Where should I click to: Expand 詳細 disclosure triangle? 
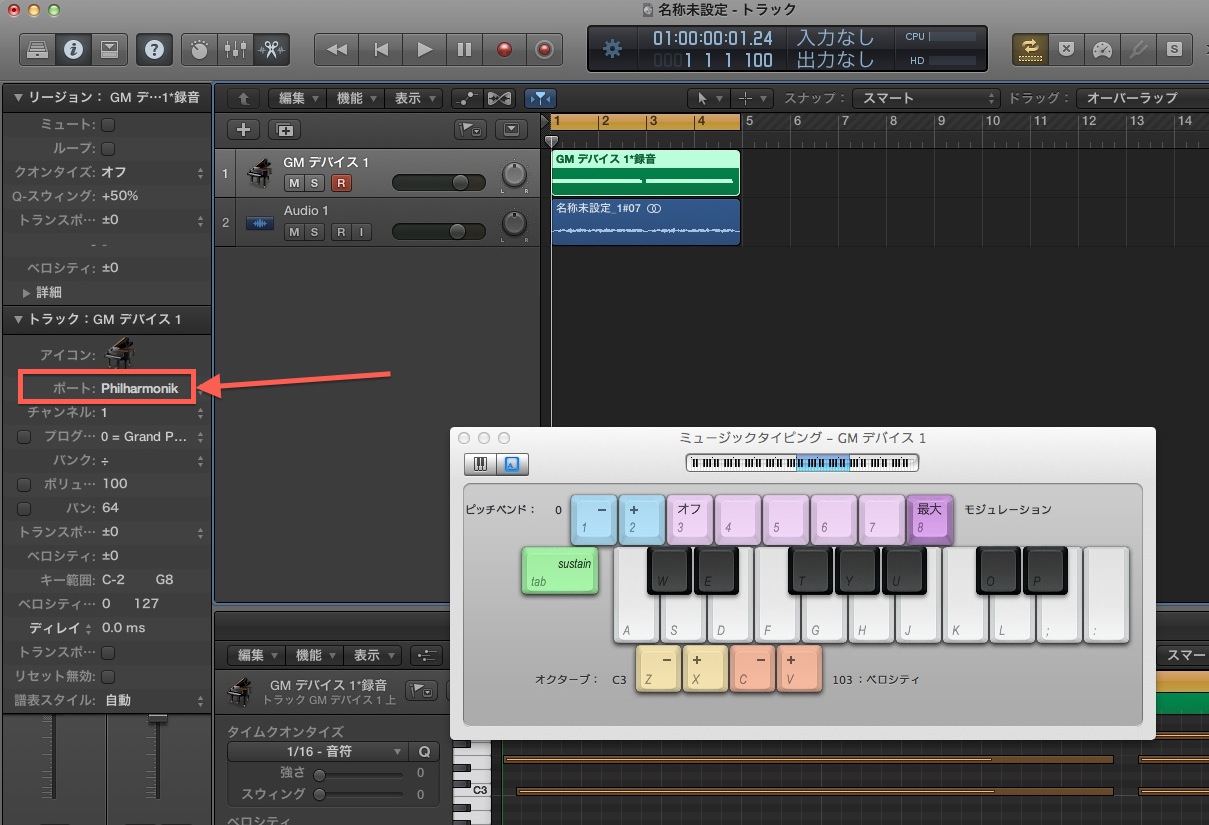pyautogui.click(x=27, y=293)
